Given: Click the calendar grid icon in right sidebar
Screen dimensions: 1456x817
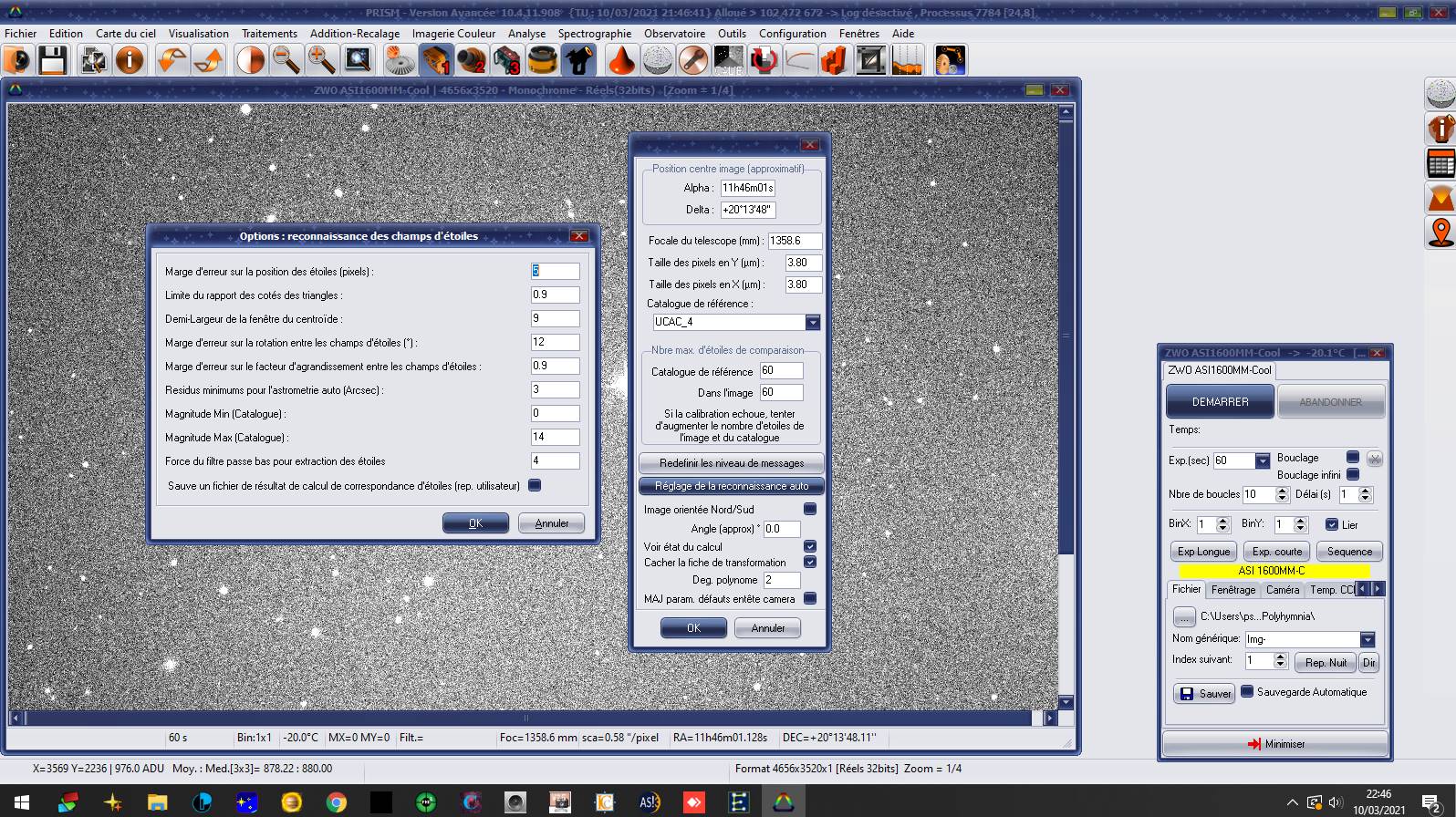Looking at the screenshot, I should 1440,164.
